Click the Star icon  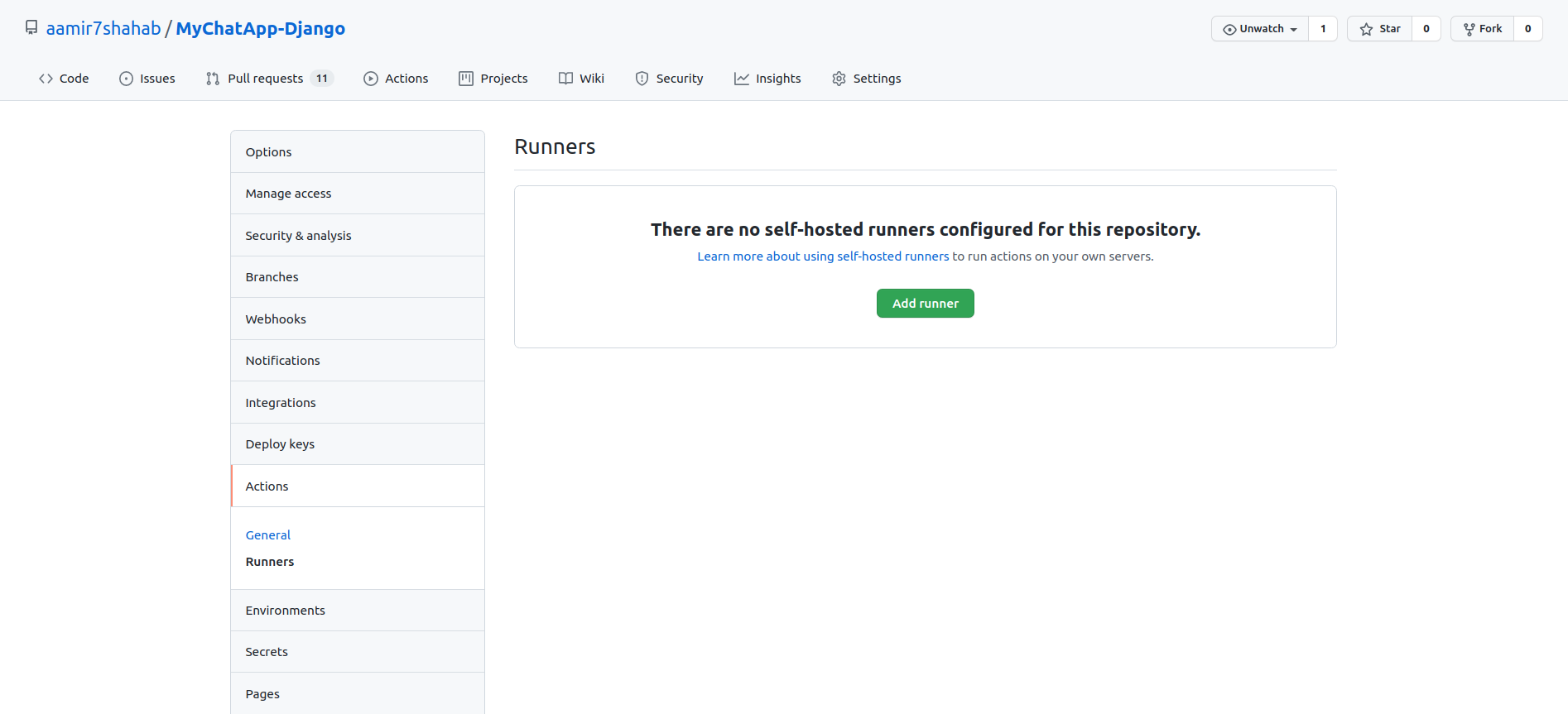[x=1366, y=29]
